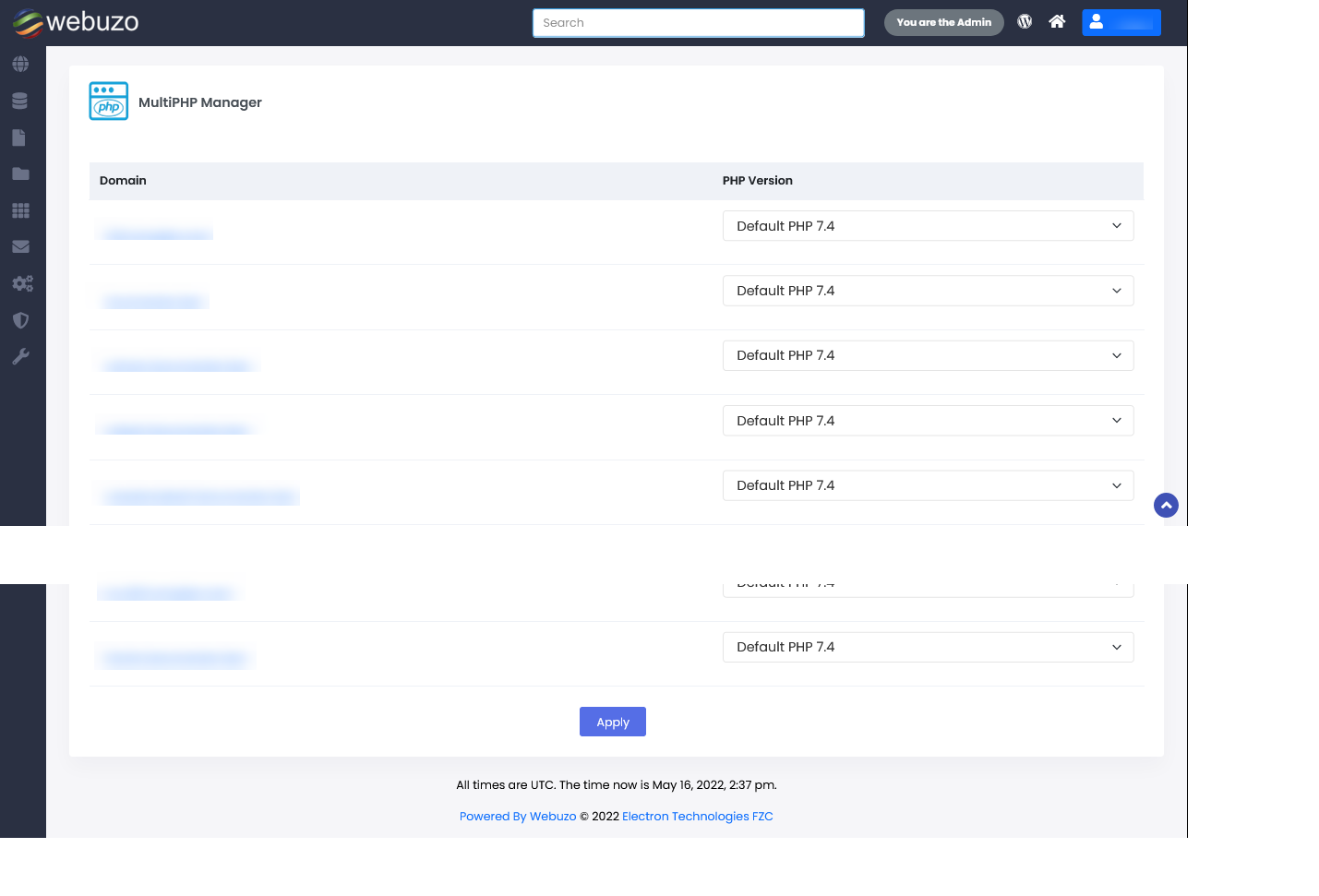Click the "You are the Admin" badge

coord(943,22)
